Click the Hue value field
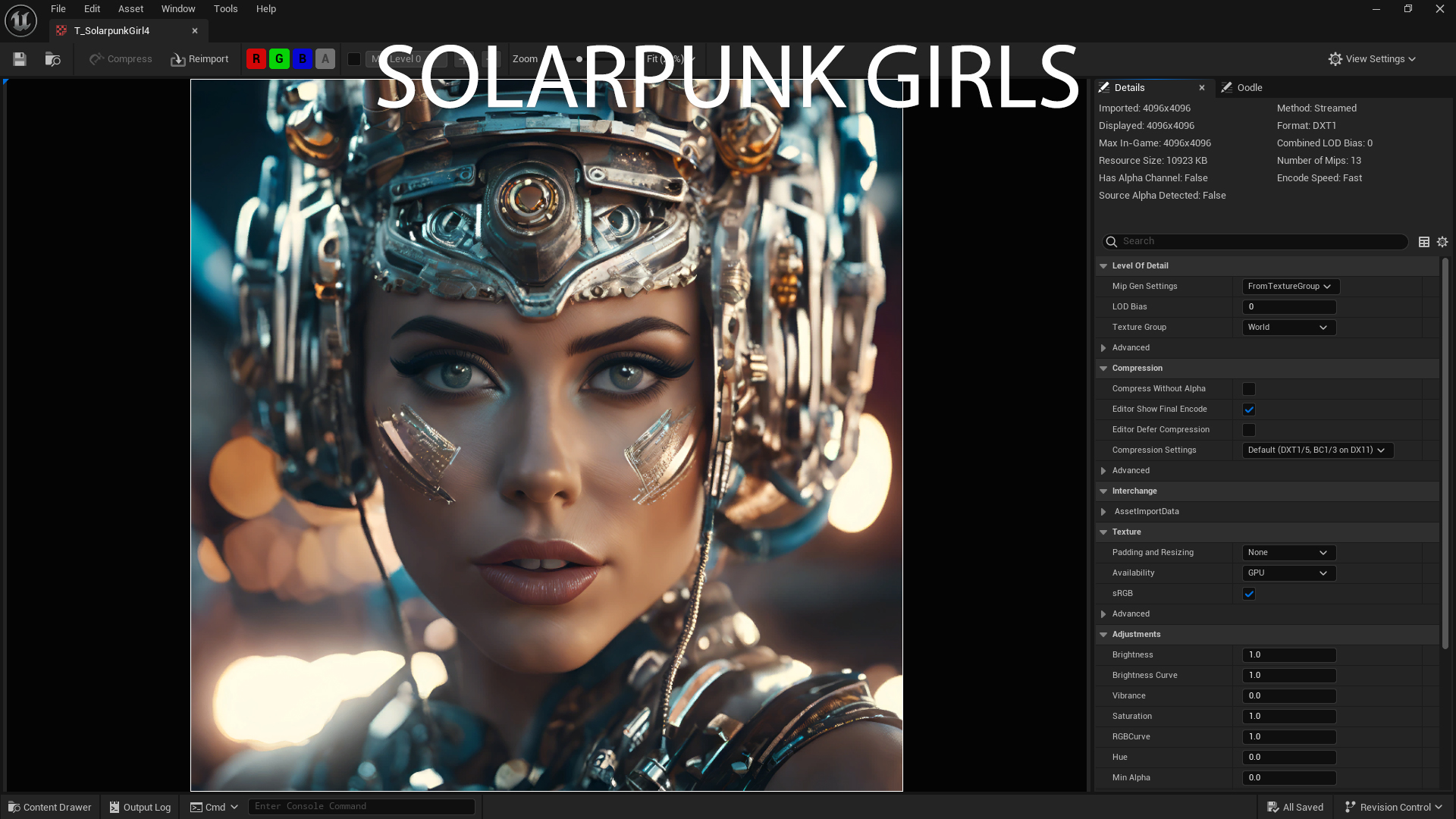This screenshot has width=1456, height=819. [x=1289, y=758]
